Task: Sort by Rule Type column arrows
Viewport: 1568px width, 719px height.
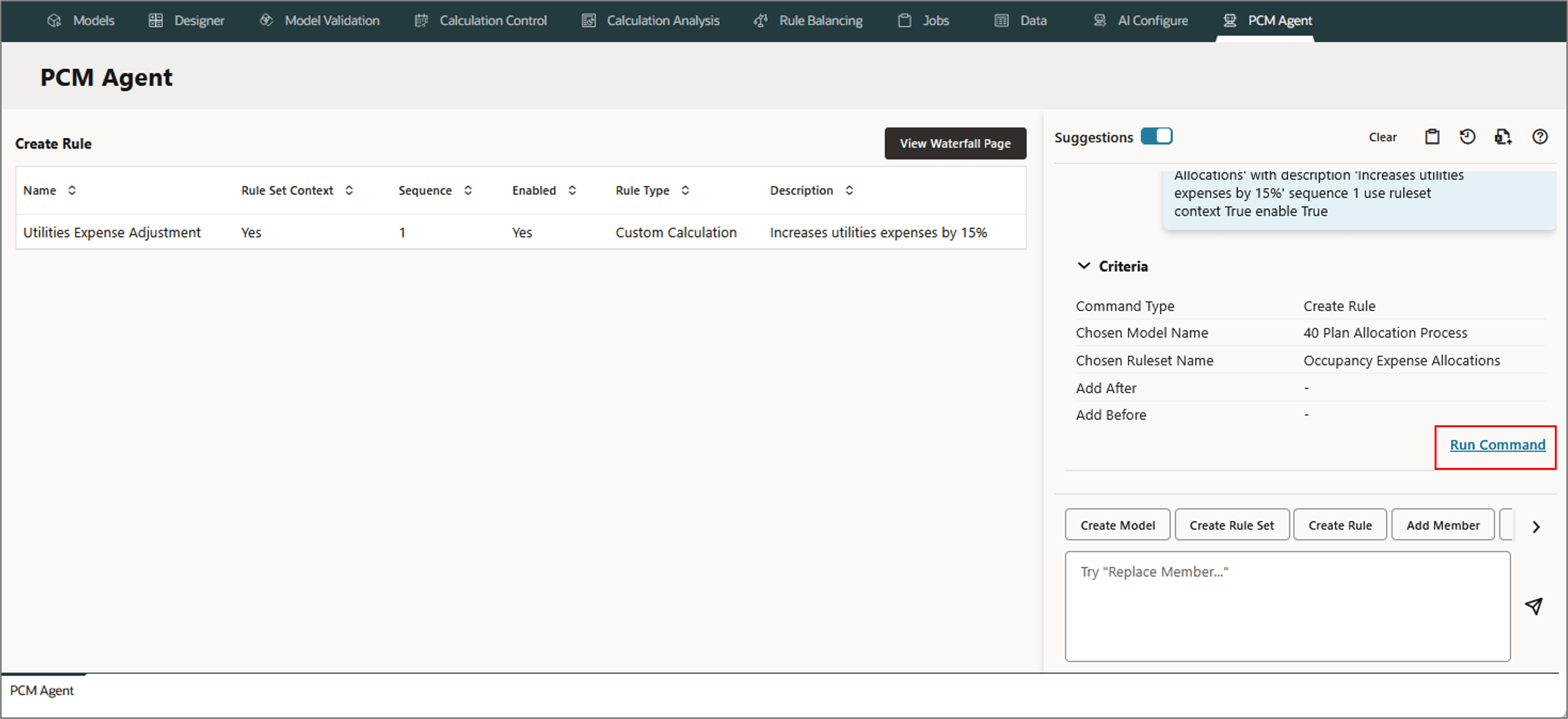Action: pos(685,191)
